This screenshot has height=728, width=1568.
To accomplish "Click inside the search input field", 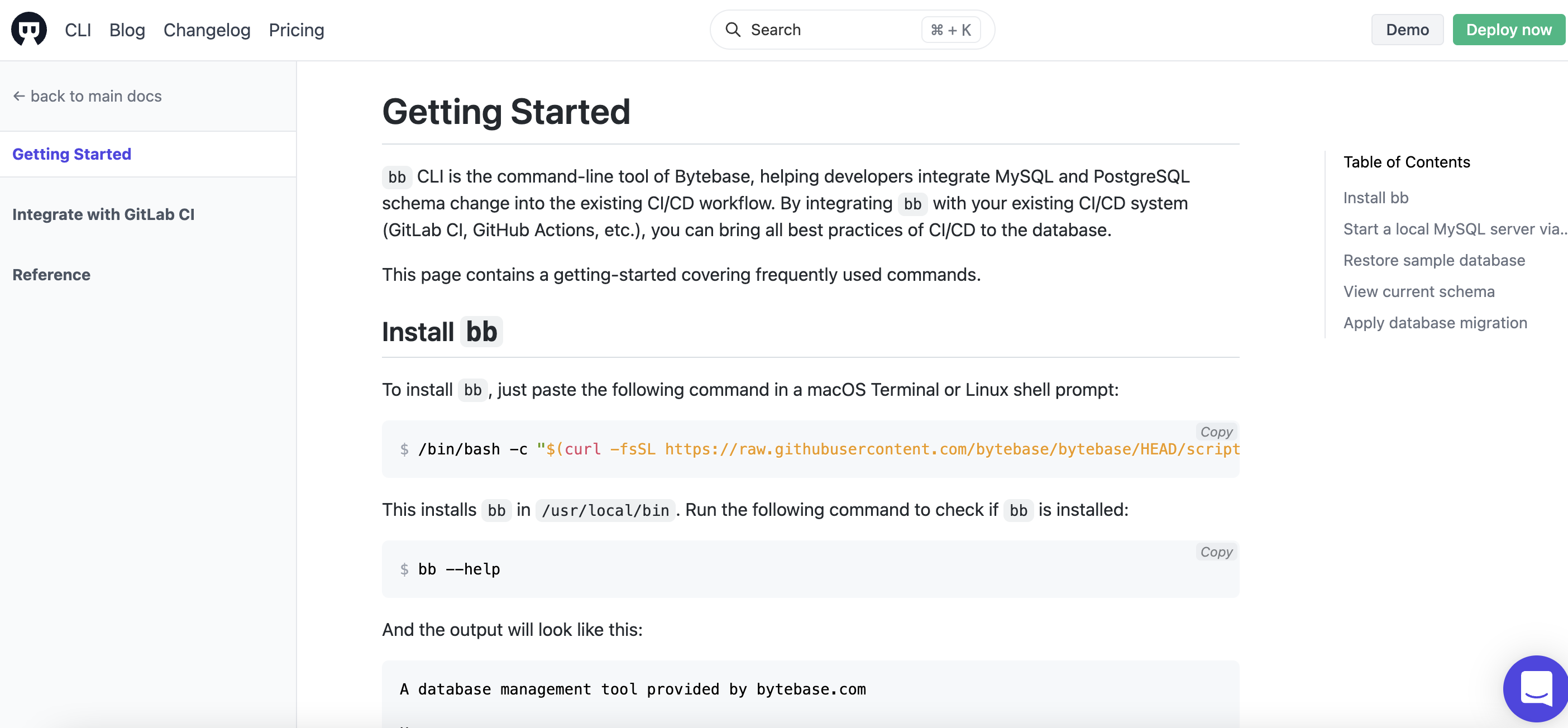I will pyautogui.click(x=810, y=29).
